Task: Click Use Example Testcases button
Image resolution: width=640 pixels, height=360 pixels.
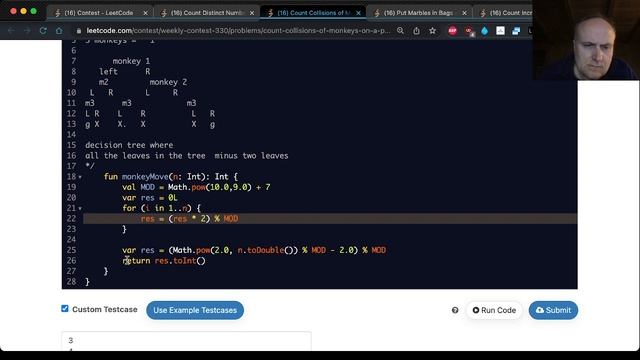Action: pyautogui.click(x=195, y=310)
